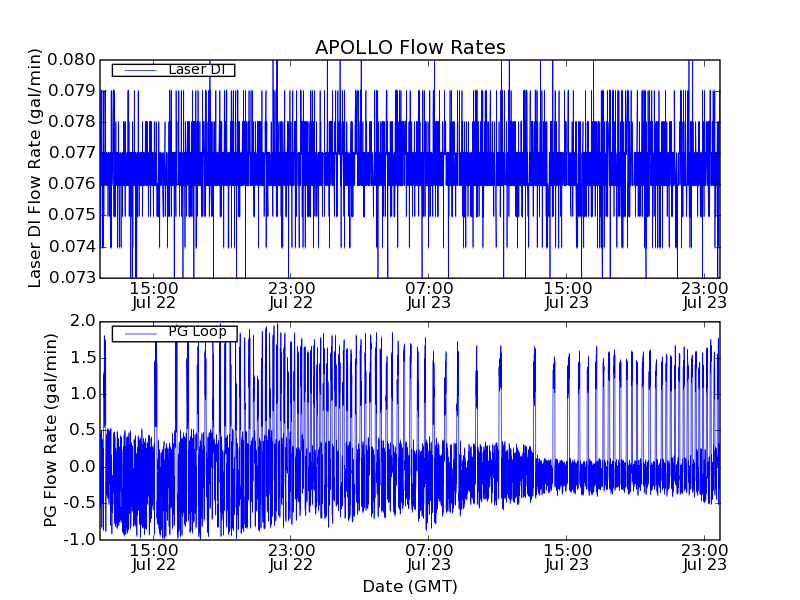Click the Date (GMT) axis label
Image resolution: width=800 pixels, height=600 pixels.
410,587
